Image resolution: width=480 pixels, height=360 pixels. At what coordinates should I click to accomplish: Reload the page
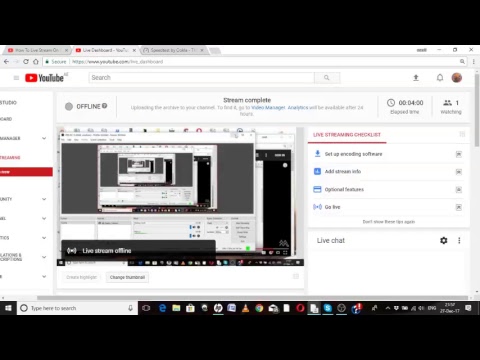point(26,62)
